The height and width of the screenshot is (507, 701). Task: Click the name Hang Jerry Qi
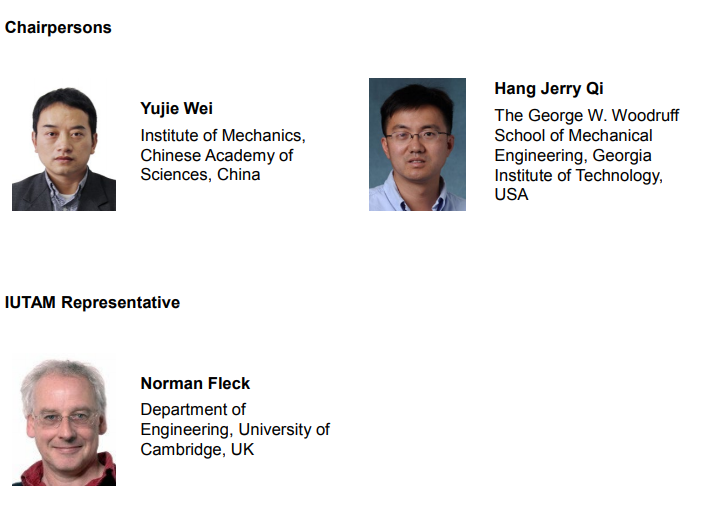click(549, 89)
